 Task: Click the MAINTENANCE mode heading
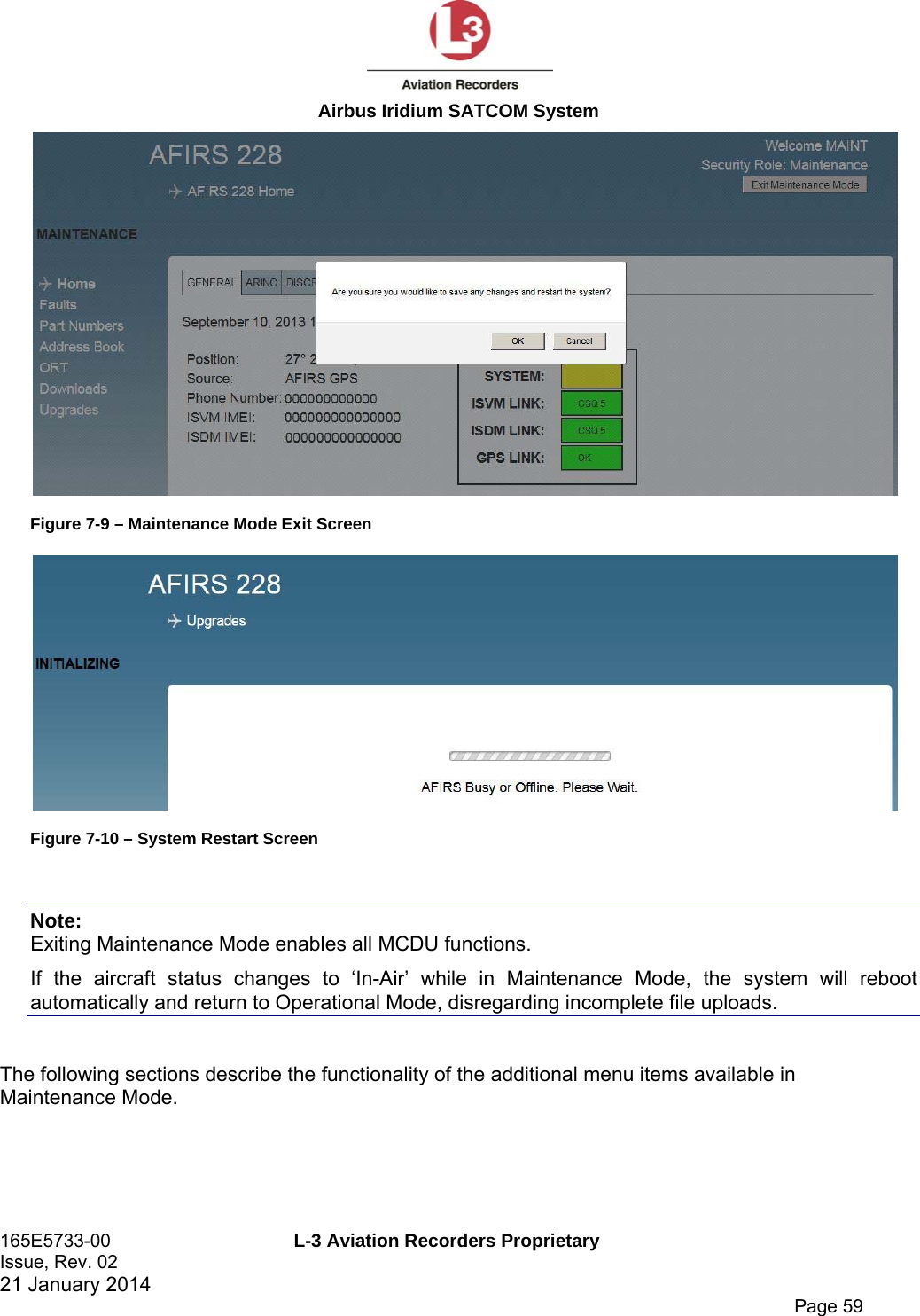point(87,234)
